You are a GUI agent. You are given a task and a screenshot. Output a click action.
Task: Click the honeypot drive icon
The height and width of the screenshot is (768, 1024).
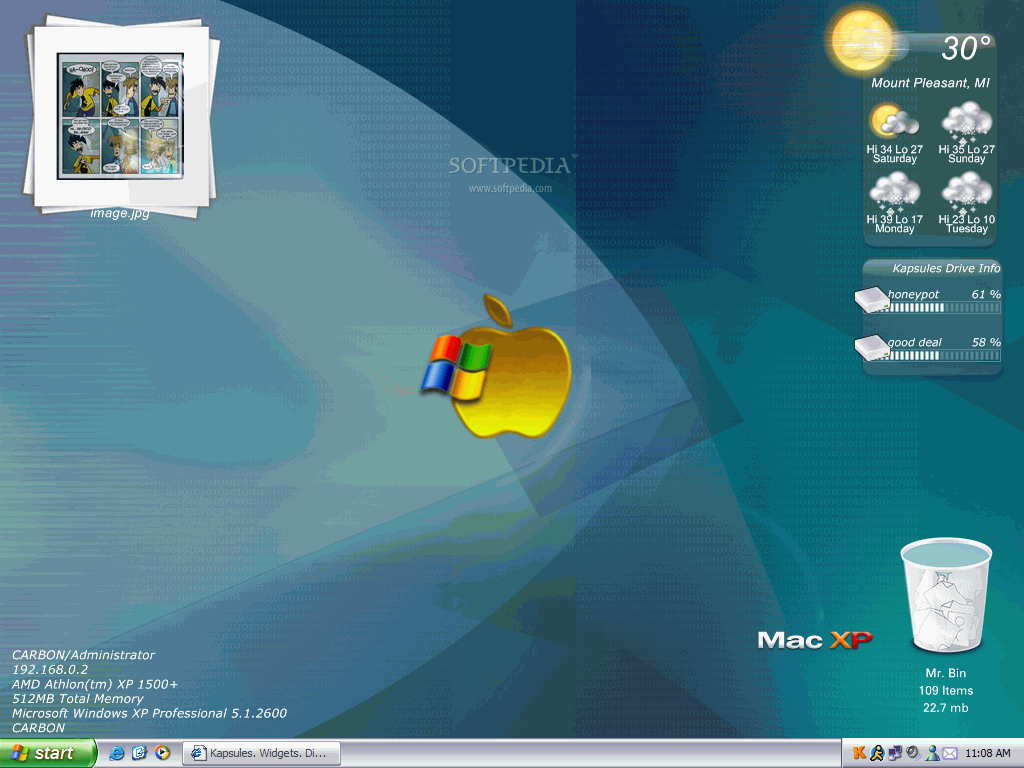coord(872,300)
